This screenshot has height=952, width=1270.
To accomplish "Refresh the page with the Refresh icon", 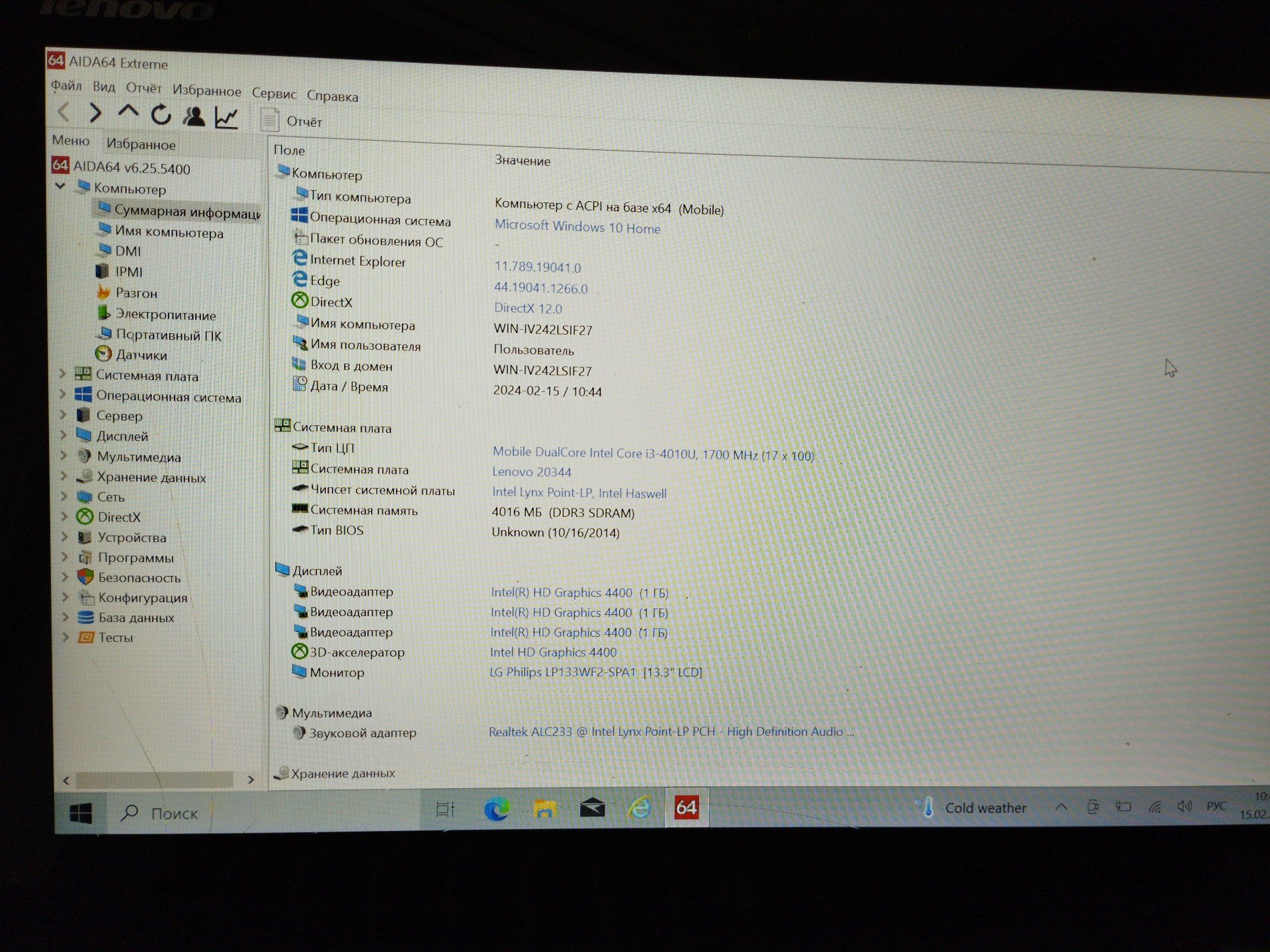I will point(161,115).
